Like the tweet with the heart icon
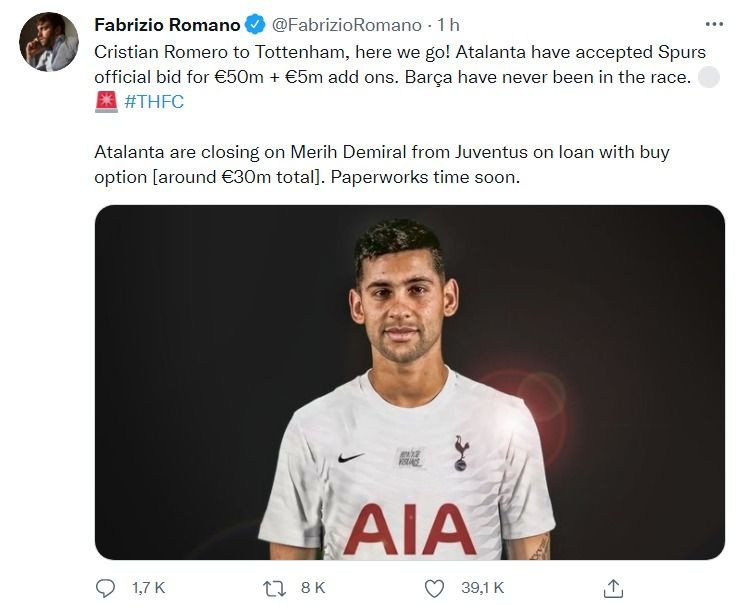This screenshot has width=743, height=614. pos(434,587)
